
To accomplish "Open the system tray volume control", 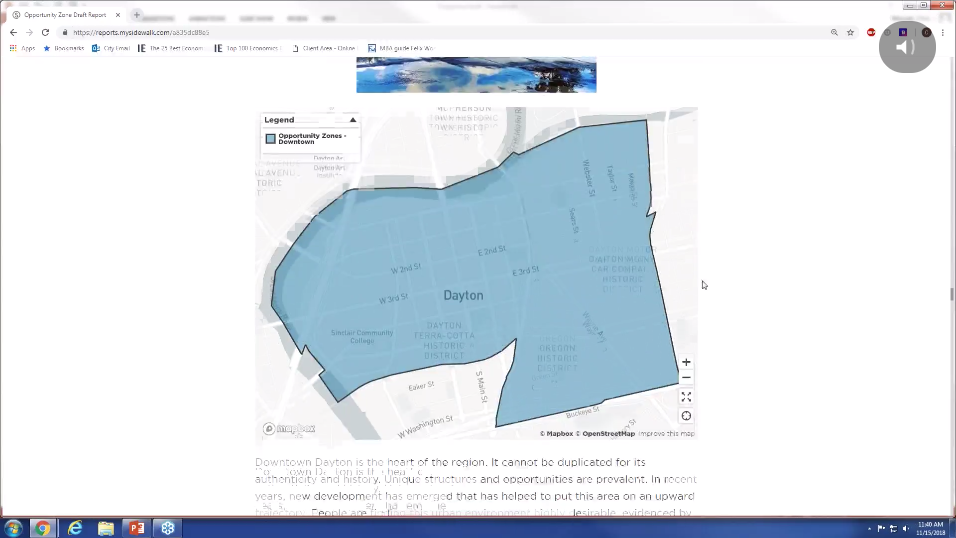I will tap(905, 529).
